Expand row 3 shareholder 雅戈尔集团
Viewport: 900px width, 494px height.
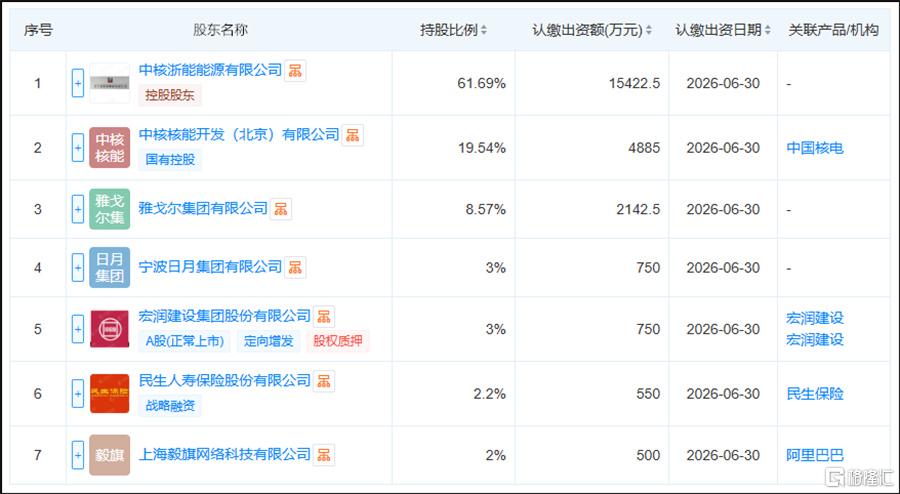click(x=77, y=209)
